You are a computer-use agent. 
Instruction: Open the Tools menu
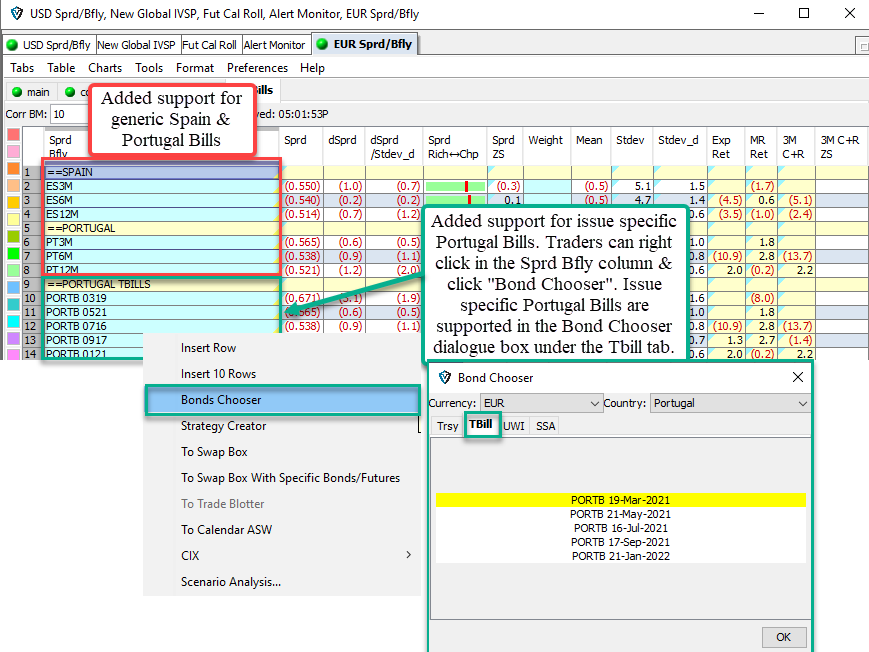click(x=149, y=68)
